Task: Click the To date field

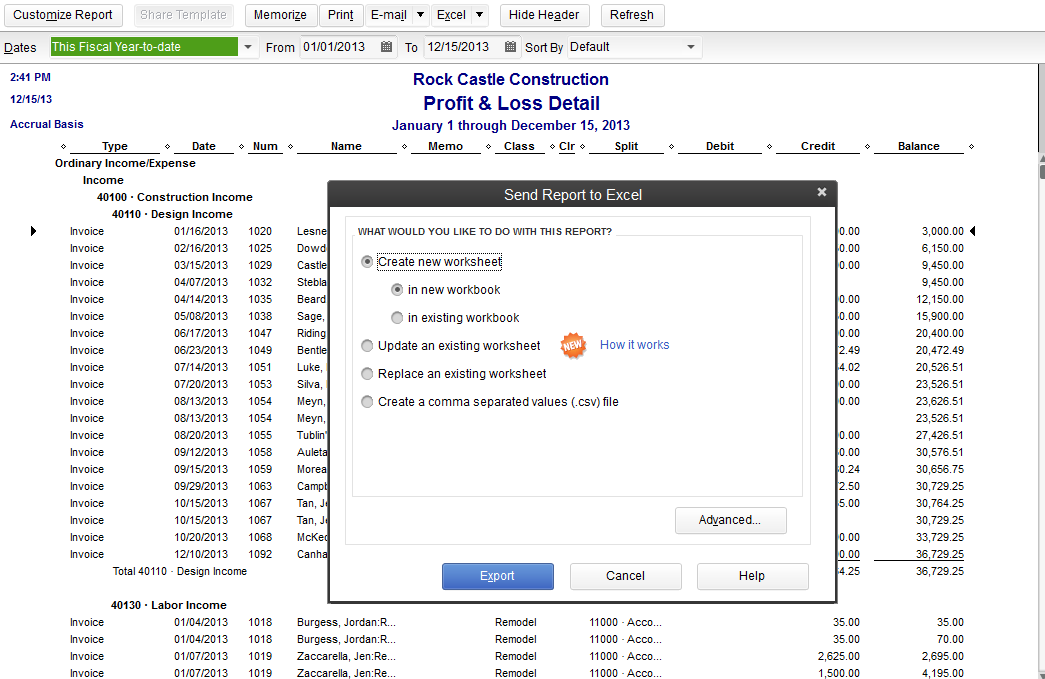Action: click(463, 47)
